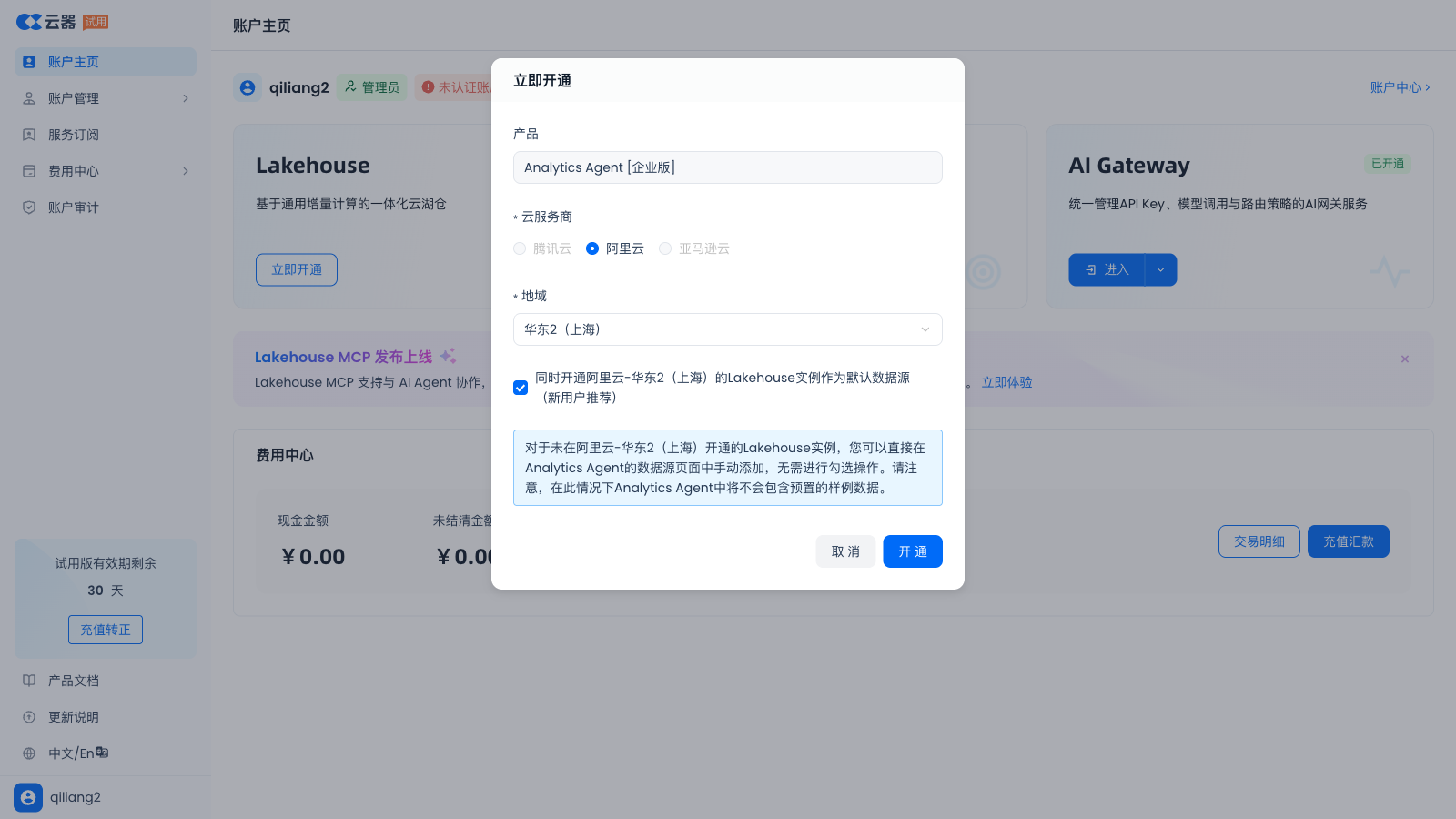This screenshot has height=819, width=1456.
Task: Click the 开通 confirm button
Action: [x=913, y=551]
